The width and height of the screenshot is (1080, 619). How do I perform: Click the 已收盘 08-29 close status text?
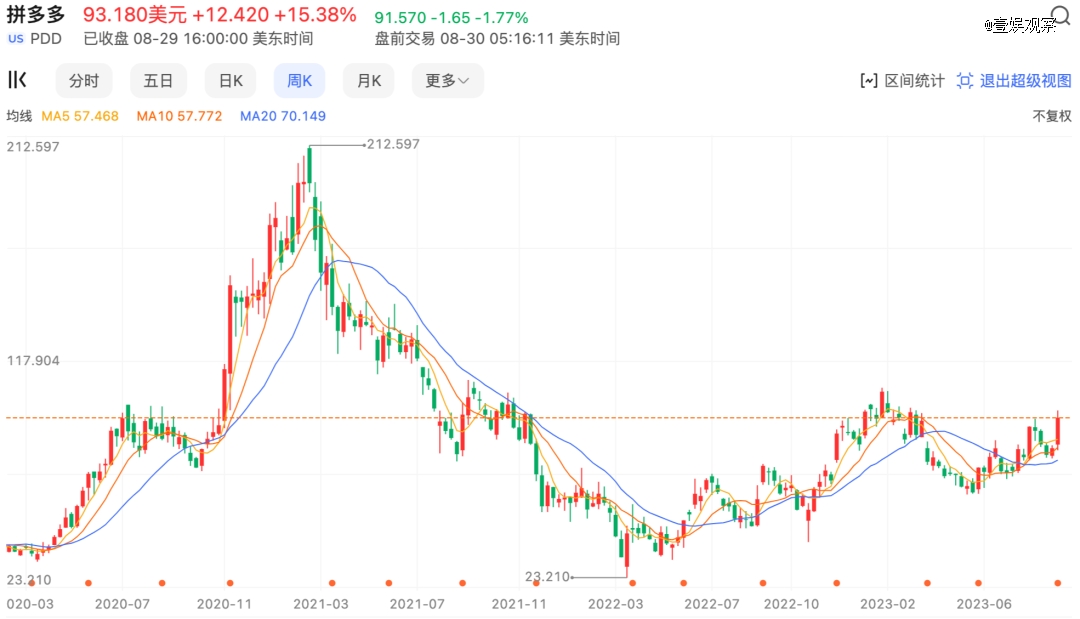coord(198,39)
